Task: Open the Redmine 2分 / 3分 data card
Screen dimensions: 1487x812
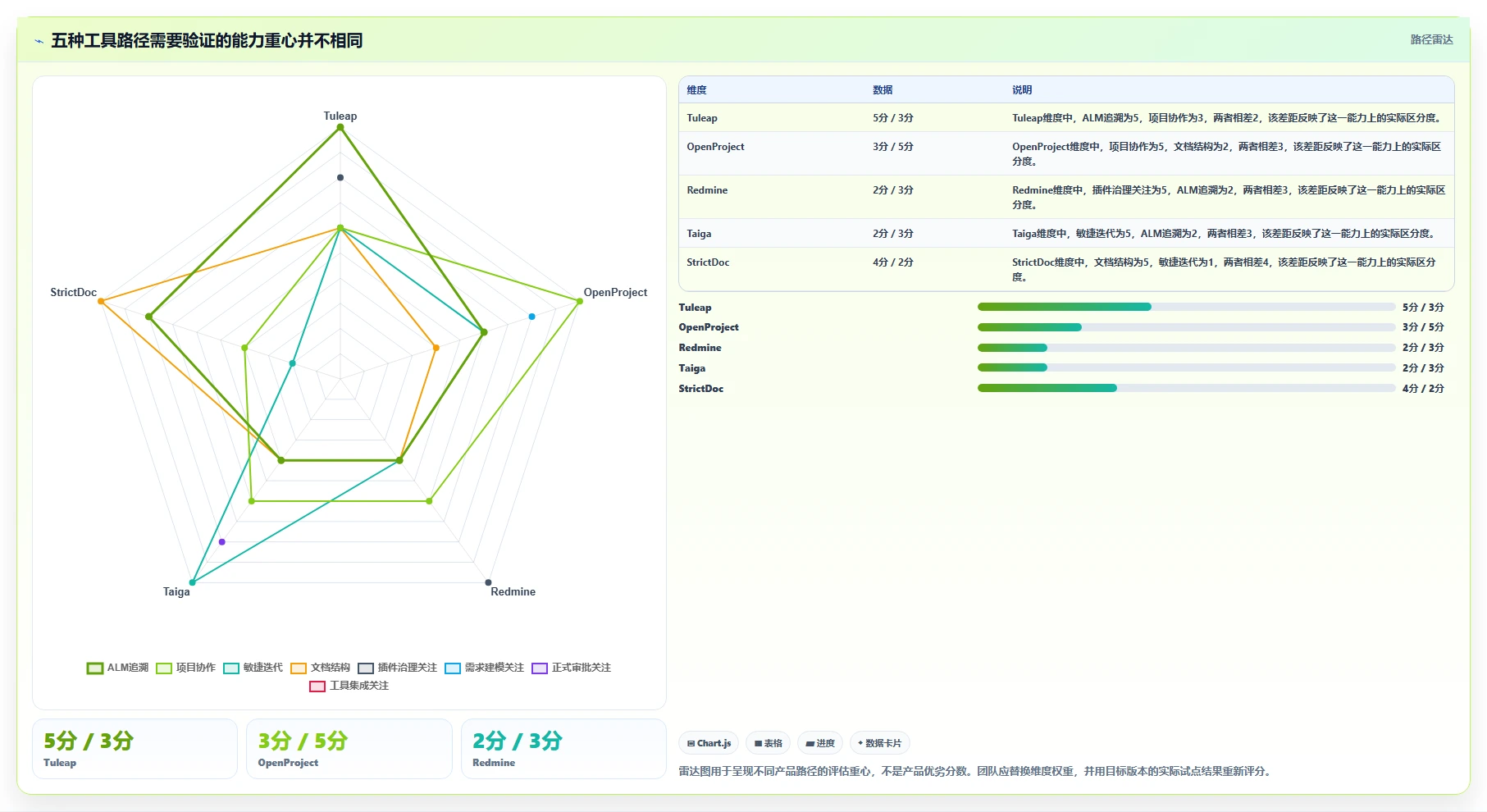Action: click(563, 749)
